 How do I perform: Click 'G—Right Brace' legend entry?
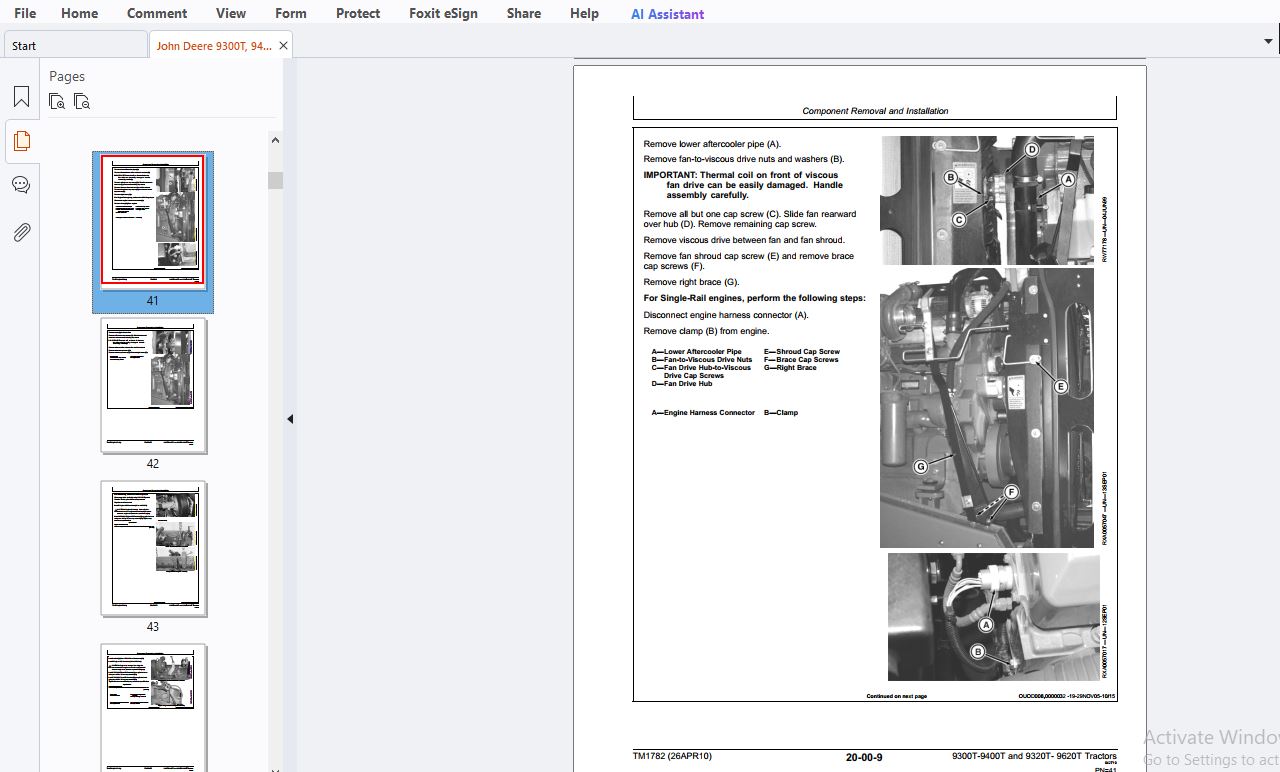pos(790,368)
